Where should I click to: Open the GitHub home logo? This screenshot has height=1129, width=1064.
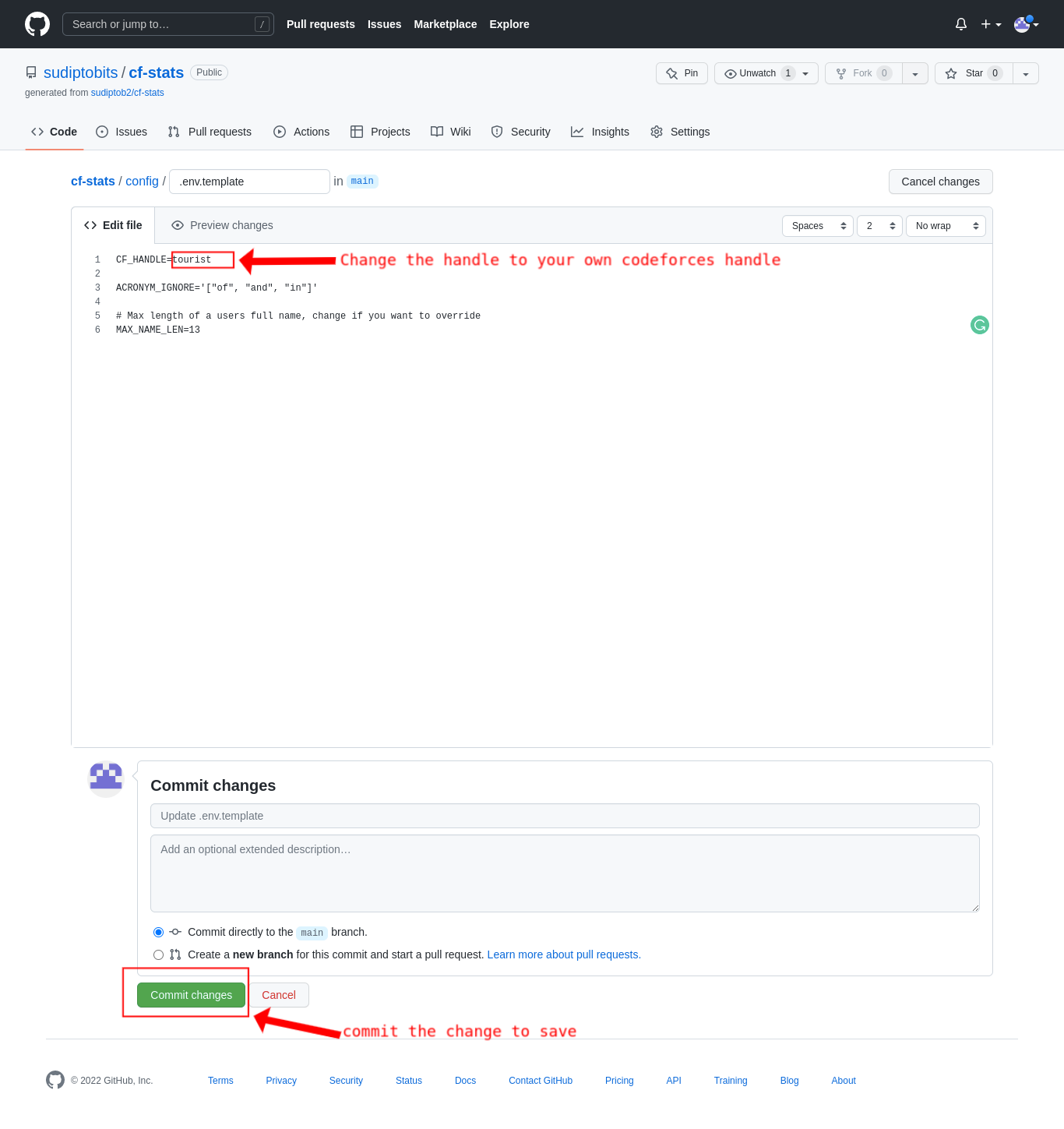click(x=37, y=24)
